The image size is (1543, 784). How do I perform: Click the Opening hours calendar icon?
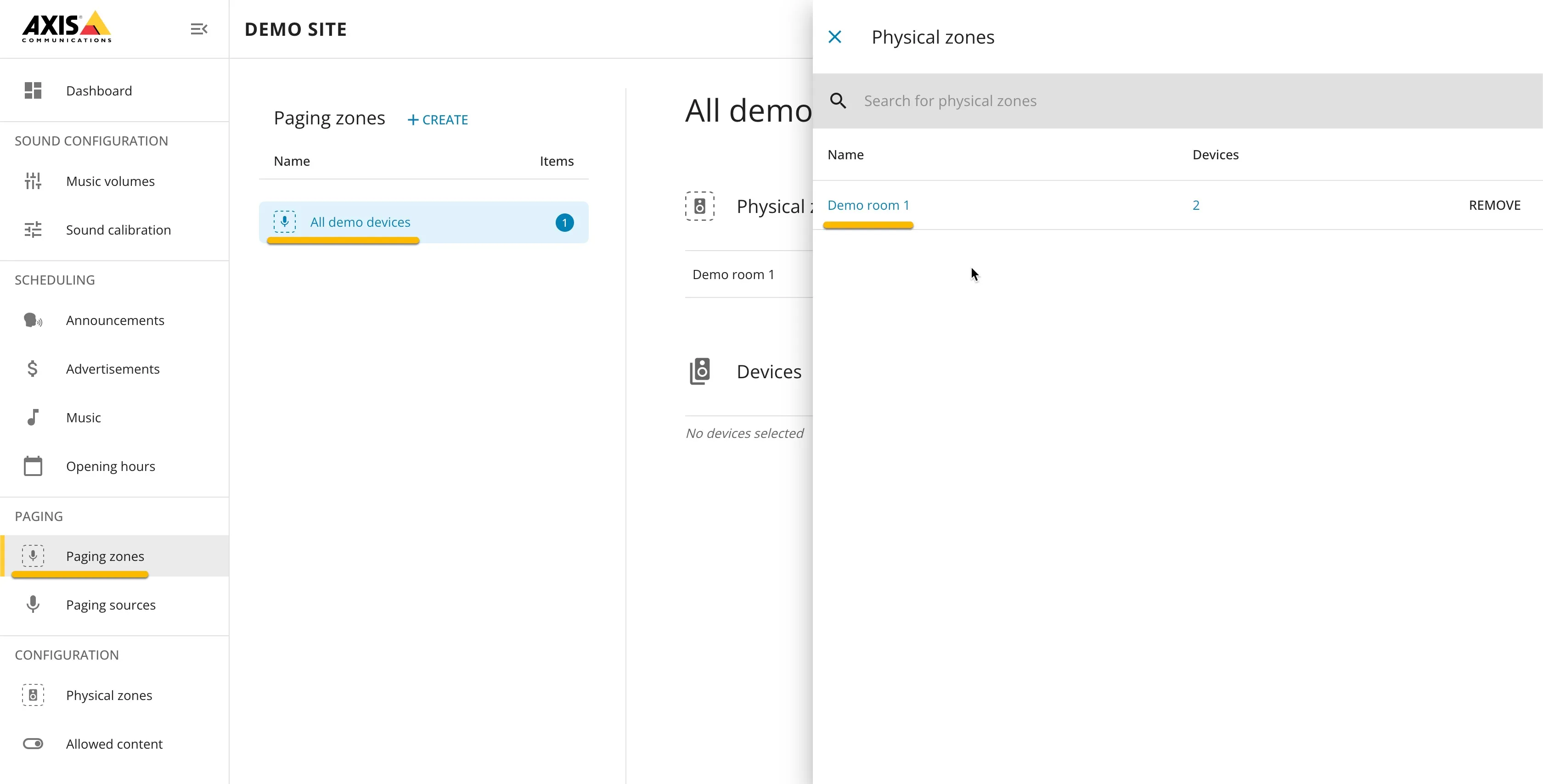33,465
